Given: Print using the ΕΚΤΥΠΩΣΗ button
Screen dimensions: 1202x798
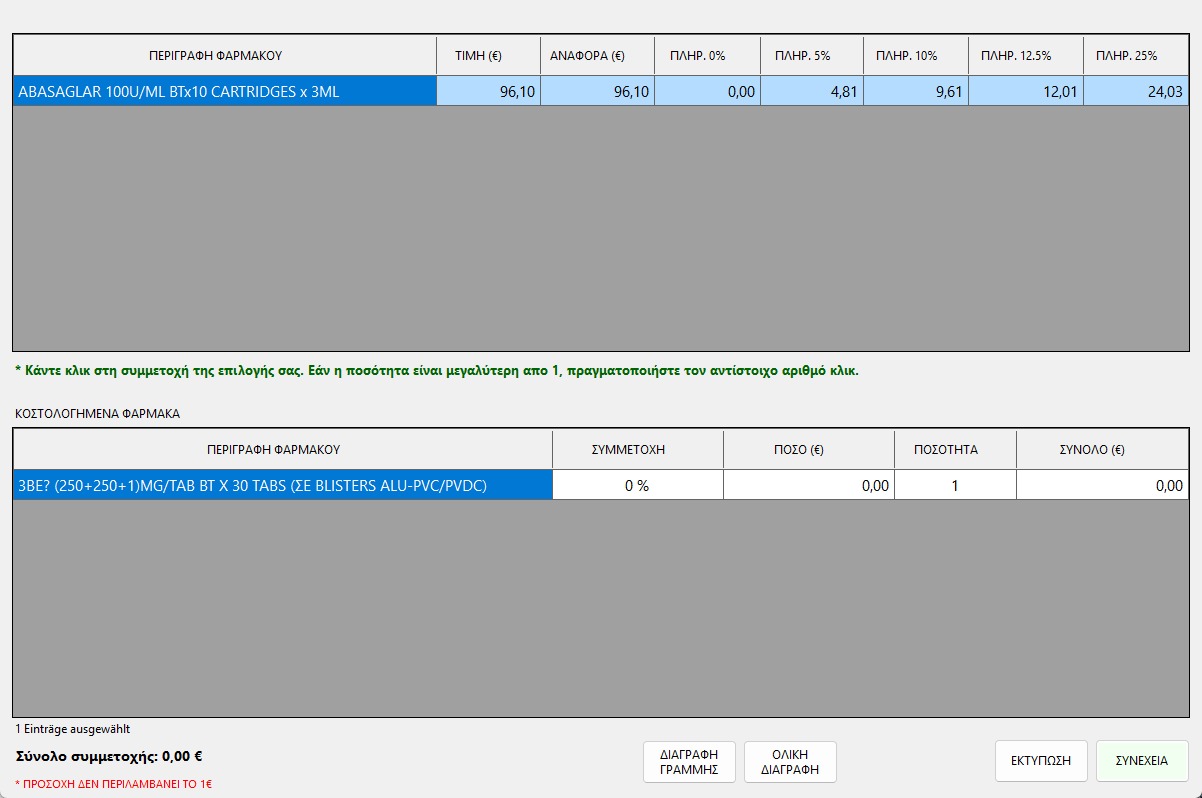Looking at the screenshot, I should click(1041, 761).
